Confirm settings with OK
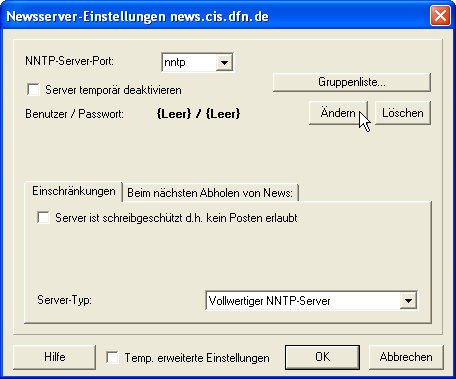The height and width of the screenshot is (379, 456). [322, 357]
